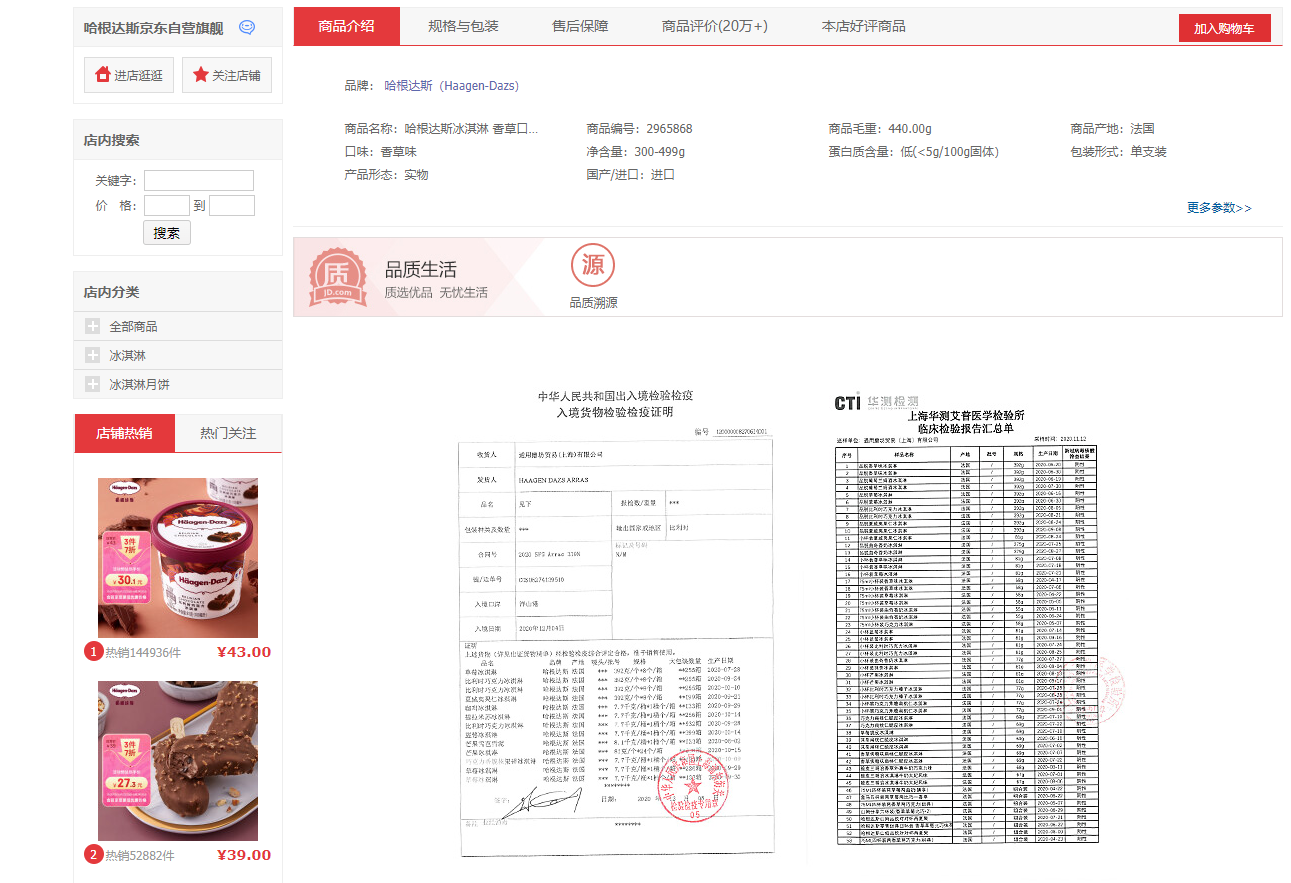This screenshot has width=1291, height=883.
Task: Click the minimum price input field
Action: coord(166,206)
